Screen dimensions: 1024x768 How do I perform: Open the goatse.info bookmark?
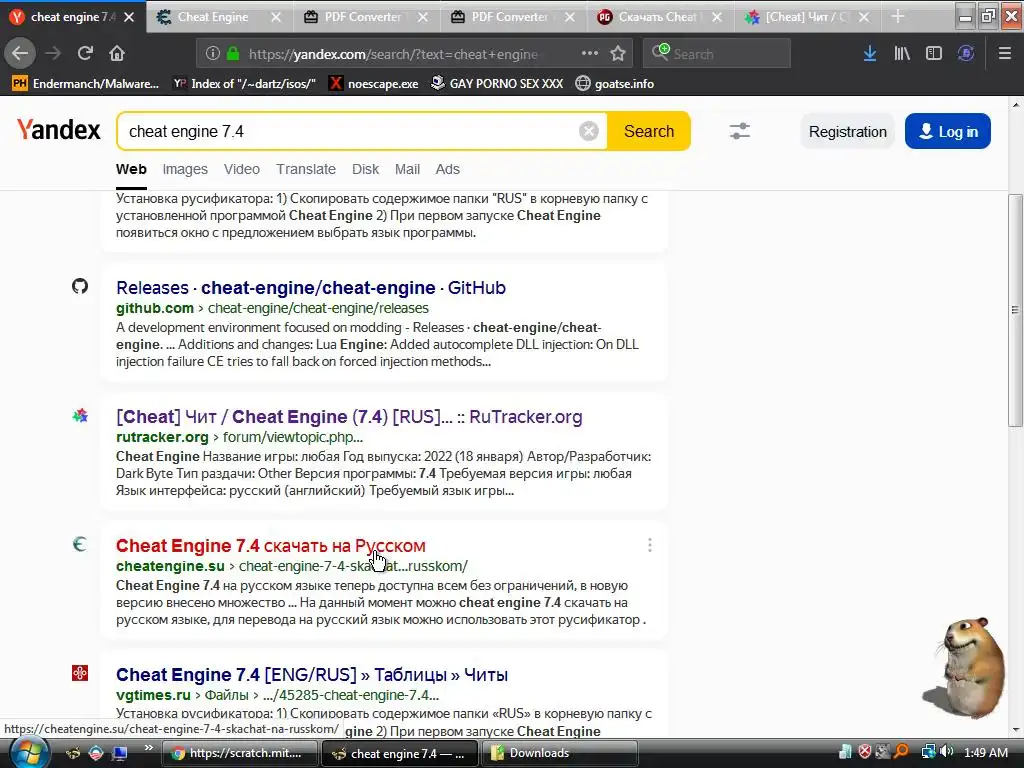pyautogui.click(x=615, y=84)
